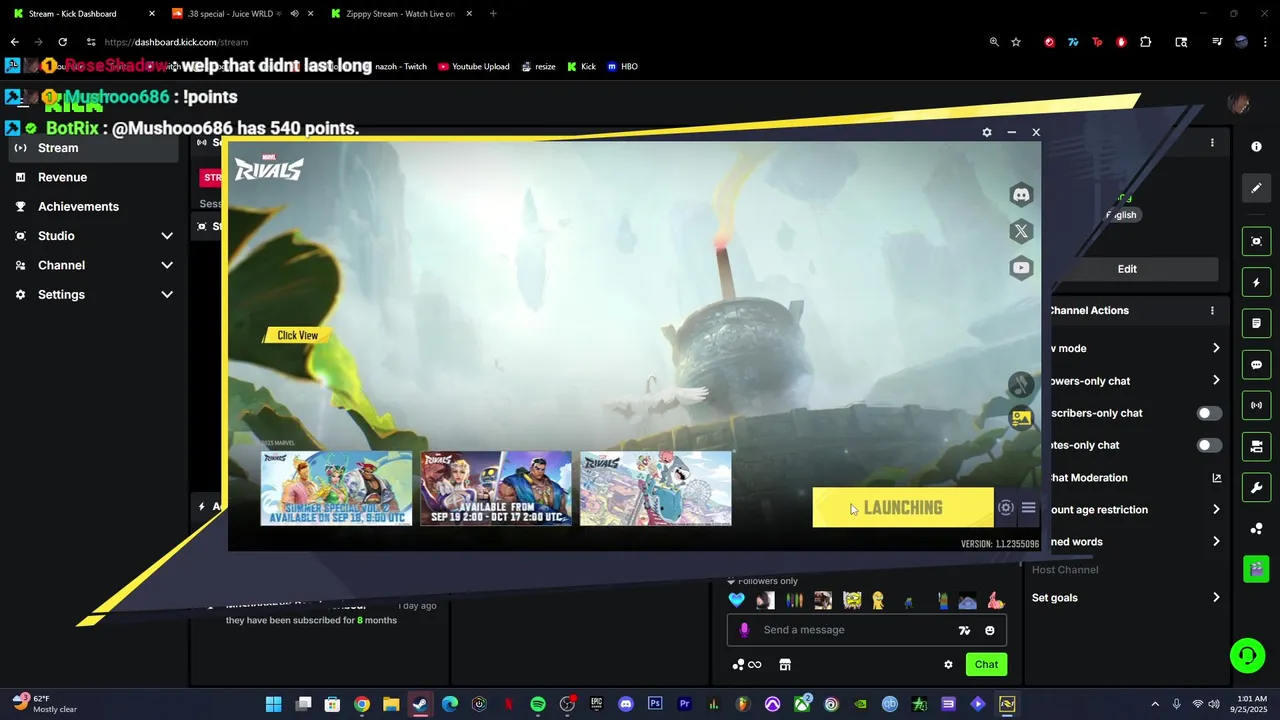
Task: Open Spotify from the Windows taskbar
Action: [x=538, y=704]
